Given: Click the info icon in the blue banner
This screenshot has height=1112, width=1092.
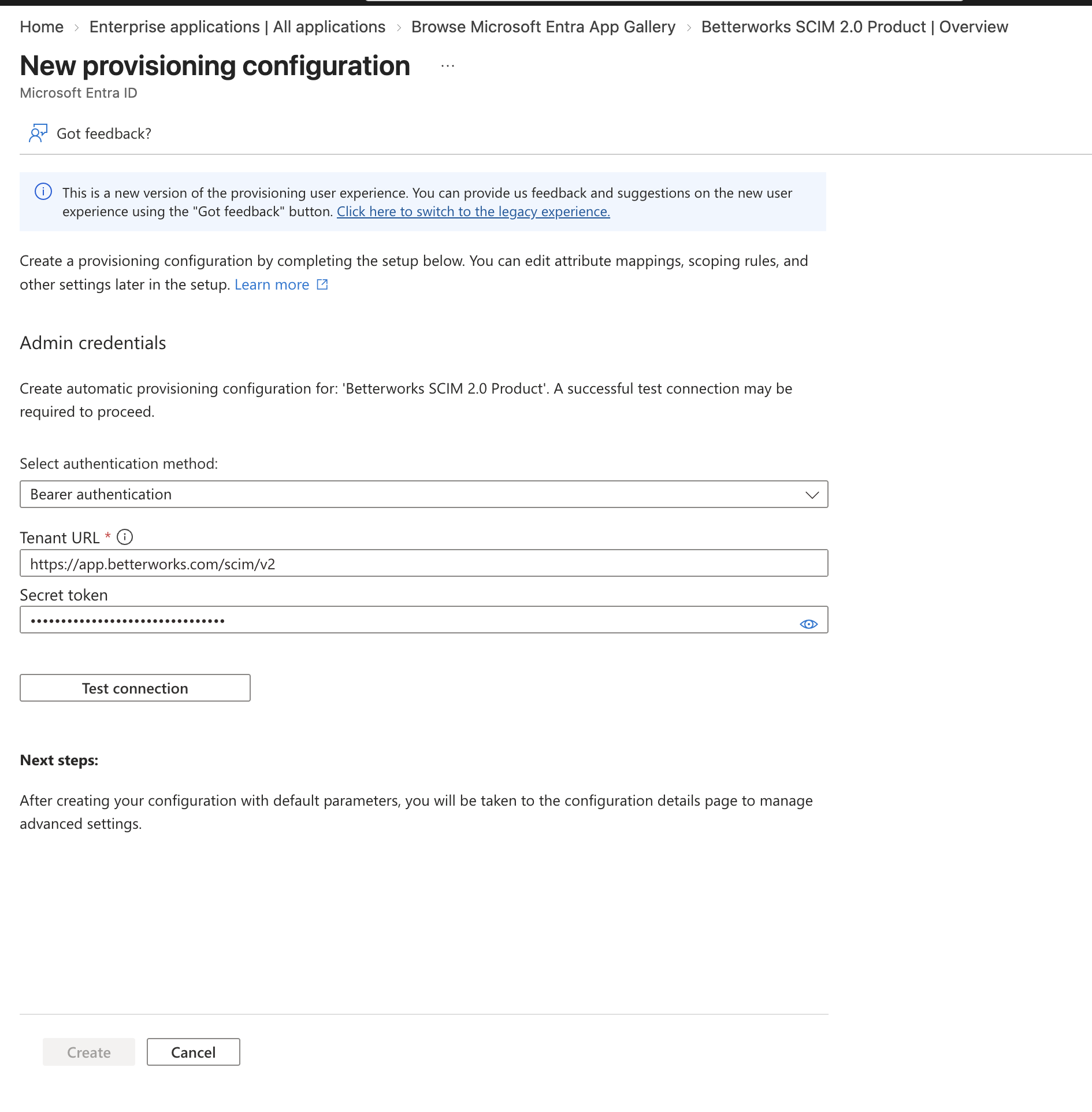Looking at the screenshot, I should (x=43, y=191).
